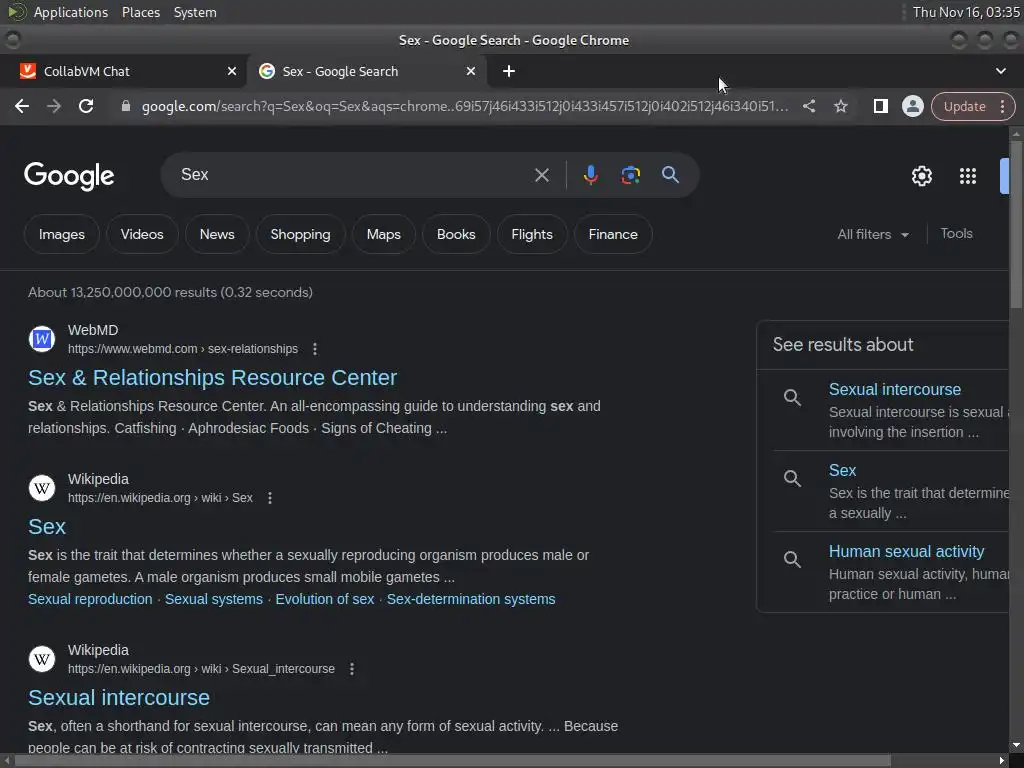The height and width of the screenshot is (768, 1024).
Task: Filter results by Images
Action: [61, 234]
